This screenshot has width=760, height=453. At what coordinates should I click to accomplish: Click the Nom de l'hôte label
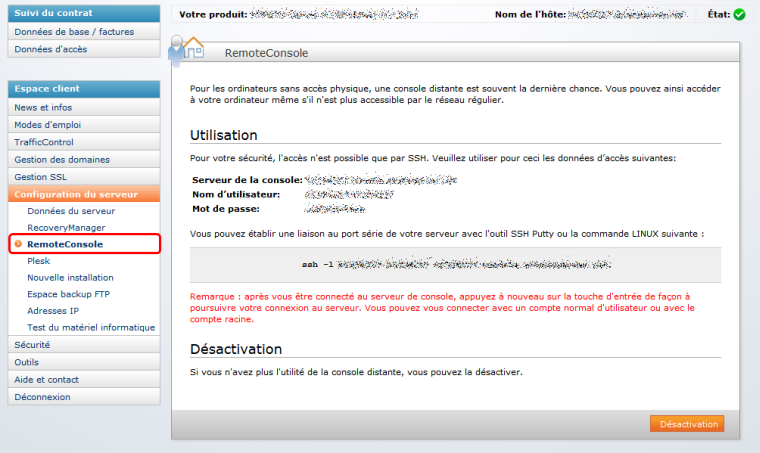[x=530, y=15]
